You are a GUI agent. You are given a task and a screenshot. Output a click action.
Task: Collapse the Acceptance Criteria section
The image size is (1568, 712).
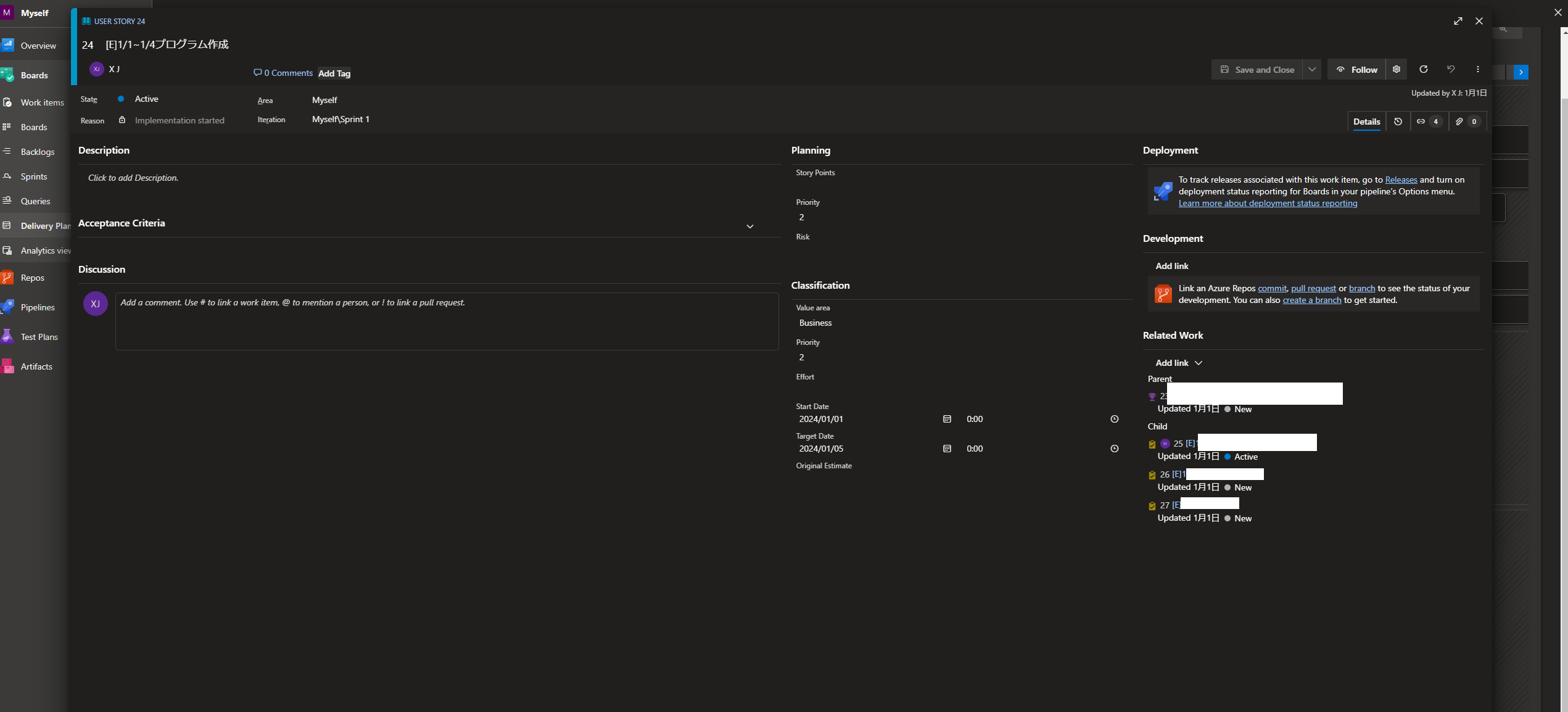pos(750,226)
